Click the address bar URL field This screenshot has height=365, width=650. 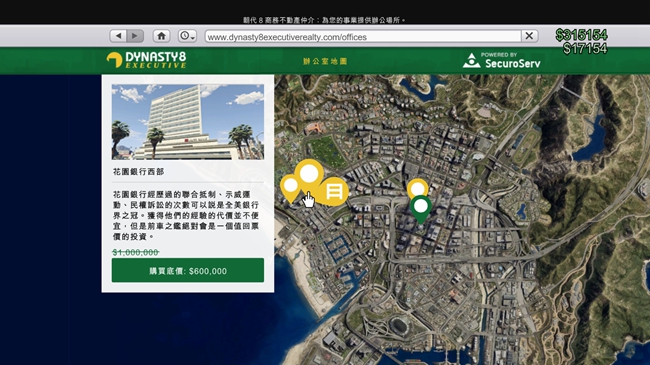[x=363, y=36]
